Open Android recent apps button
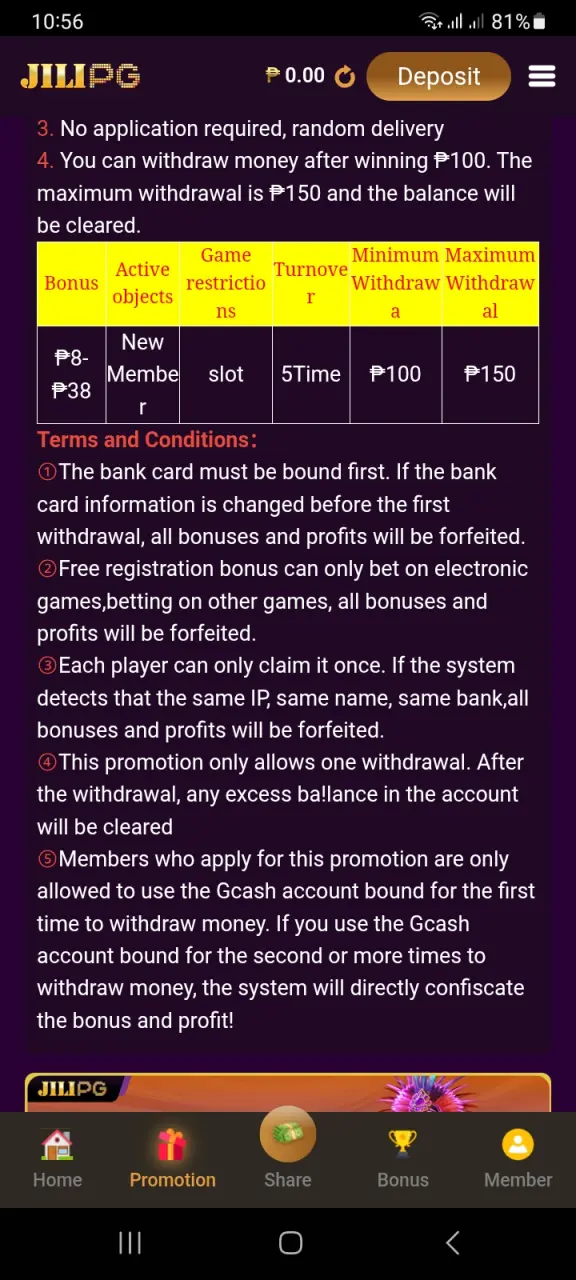576x1280 pixels. click(x=130, y=1243)
